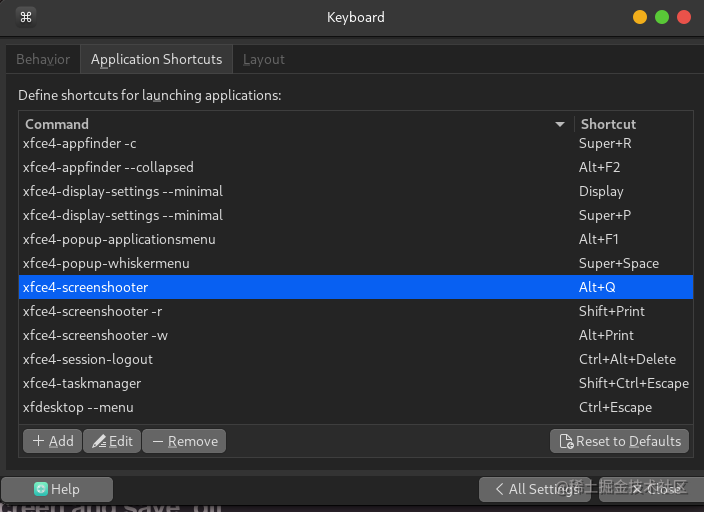Select the xfdesktop --menu row

(x=356, y=407)
